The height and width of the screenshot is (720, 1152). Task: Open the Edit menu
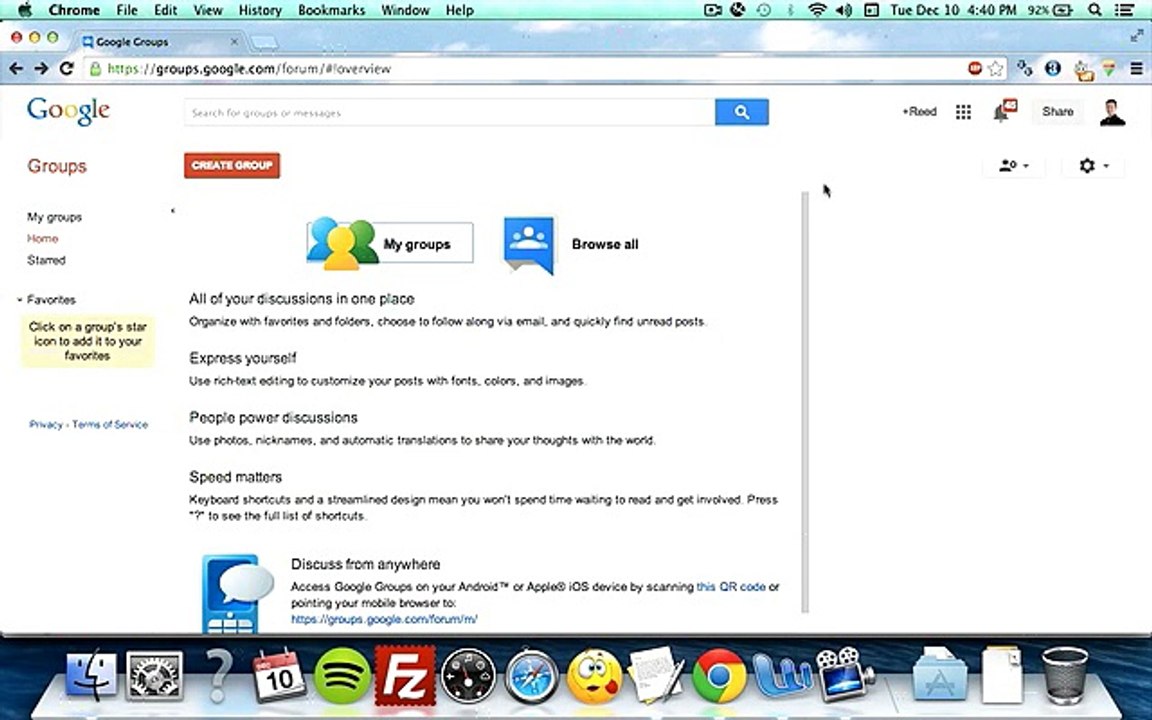(165, 10)
